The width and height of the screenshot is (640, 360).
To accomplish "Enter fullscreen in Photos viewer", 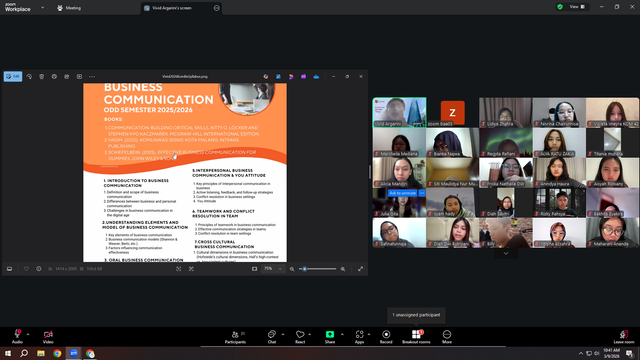I will pyautogui.click(x=360, y=269).
